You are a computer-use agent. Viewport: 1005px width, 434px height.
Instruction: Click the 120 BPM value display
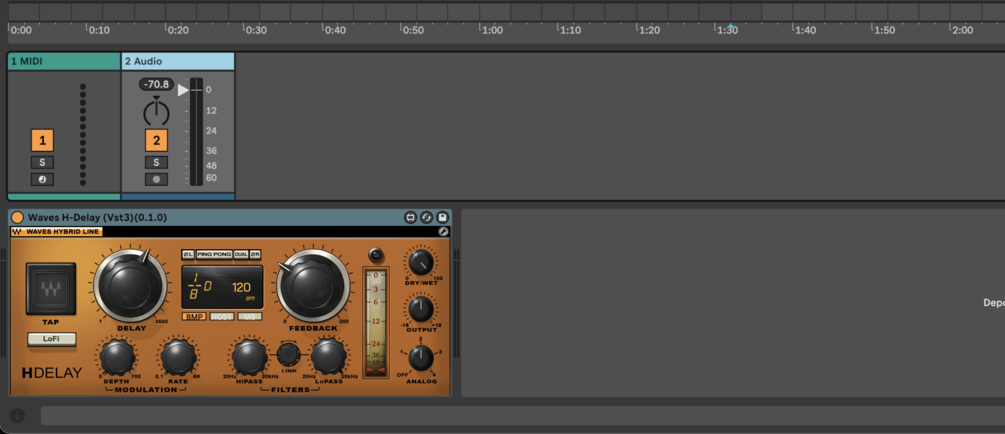tap(242, 288)
